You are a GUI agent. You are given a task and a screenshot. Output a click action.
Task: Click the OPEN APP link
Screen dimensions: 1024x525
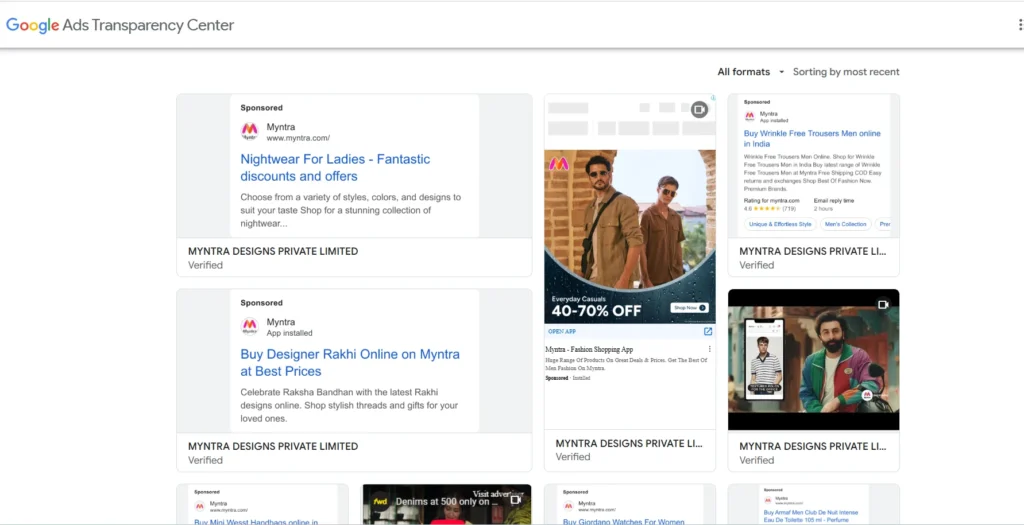coord(562,332)
